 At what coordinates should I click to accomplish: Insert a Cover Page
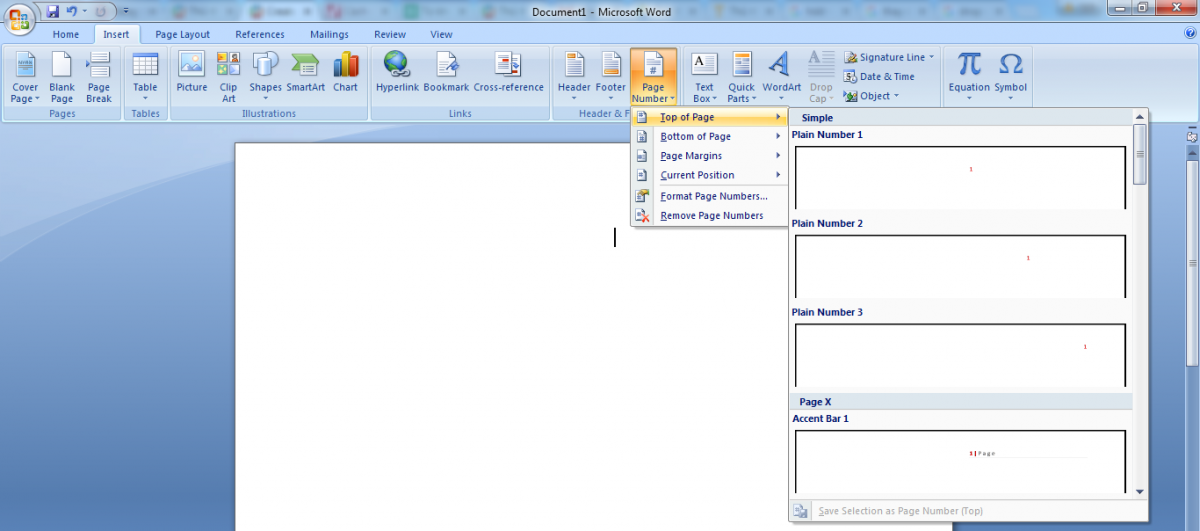point(25,77)
